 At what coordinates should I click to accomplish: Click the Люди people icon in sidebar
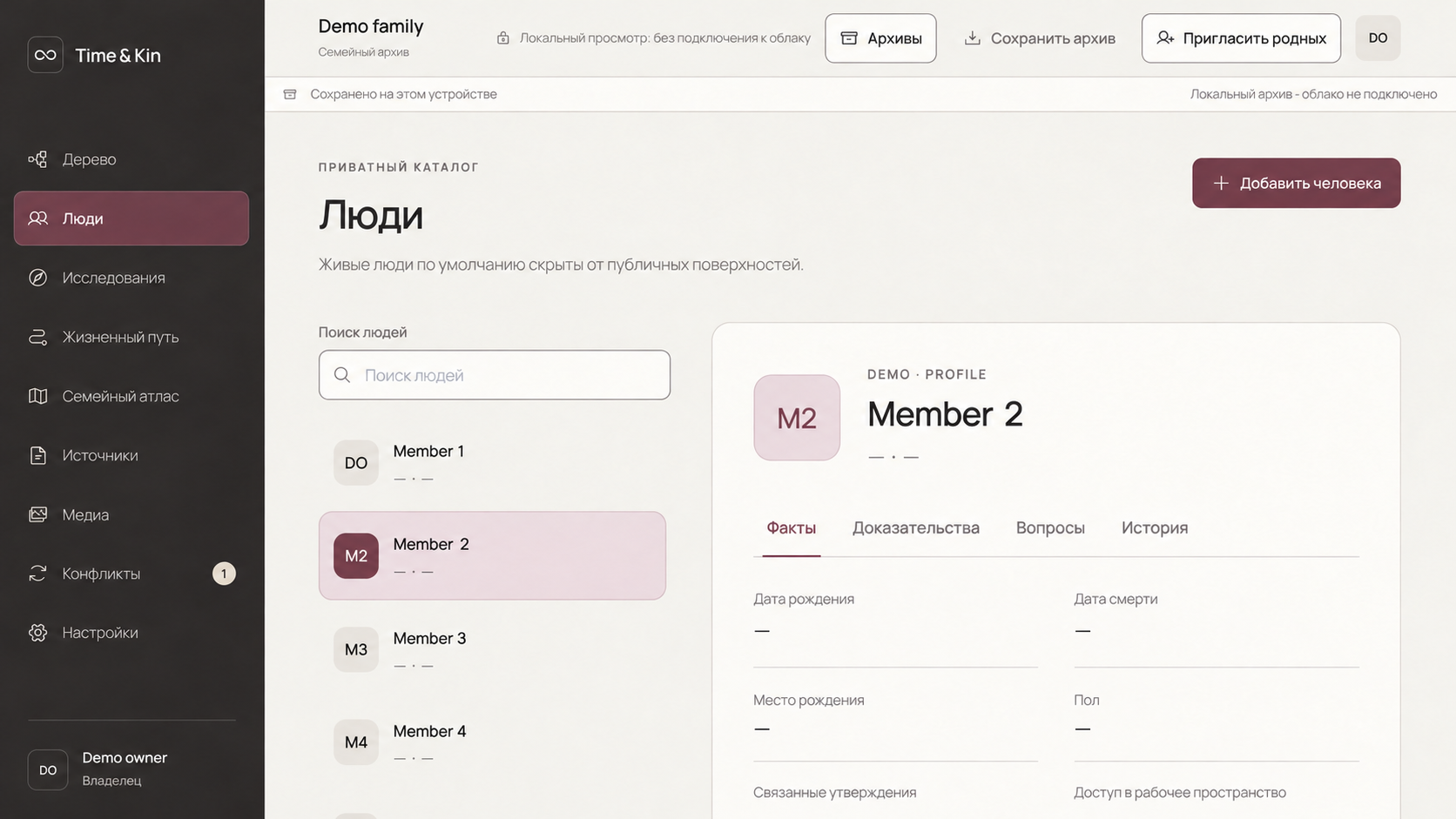37,218
